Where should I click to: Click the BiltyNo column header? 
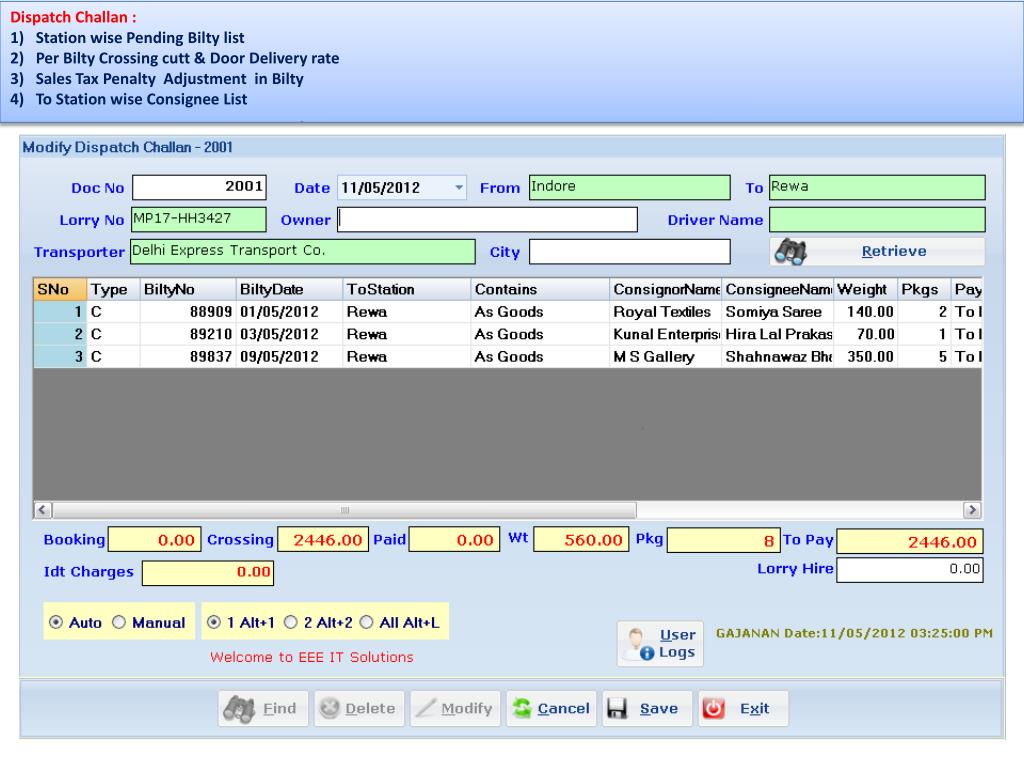188,289
